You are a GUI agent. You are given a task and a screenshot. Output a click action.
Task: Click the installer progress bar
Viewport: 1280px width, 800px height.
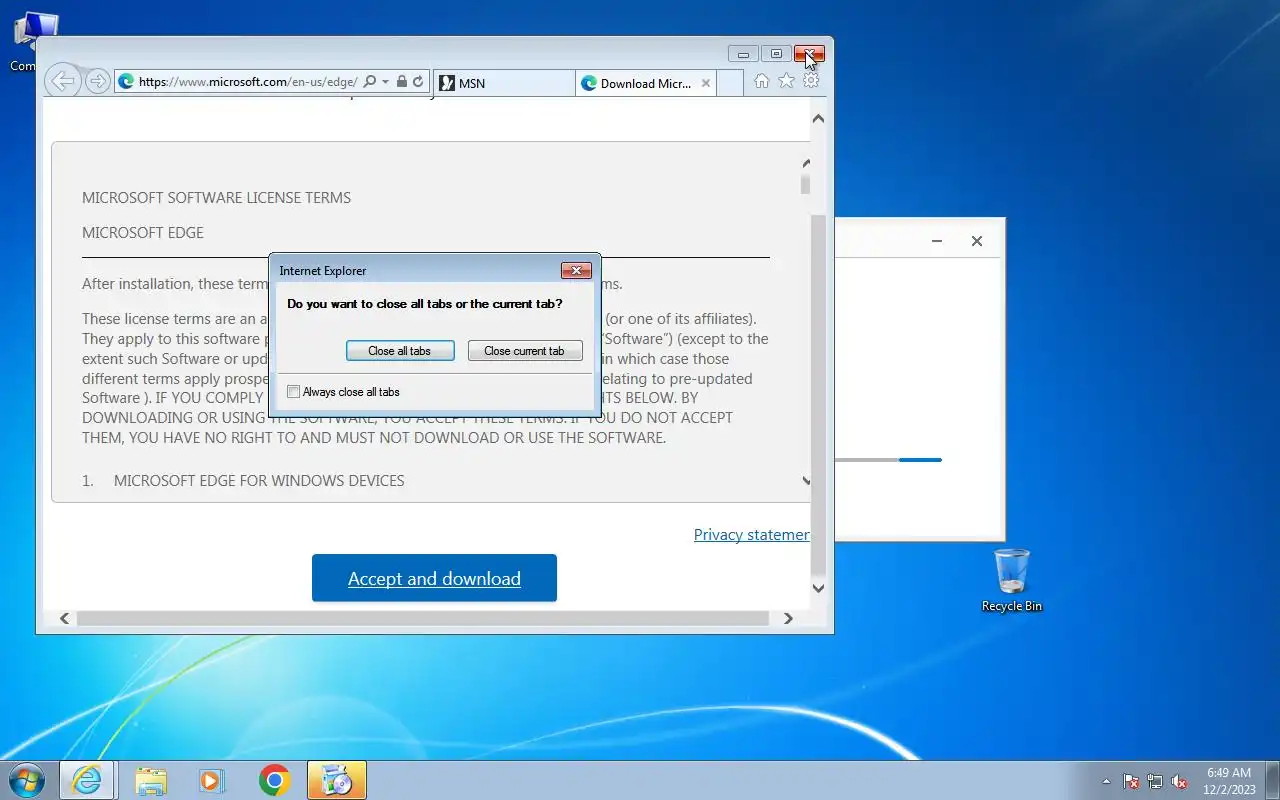(x=888, y=460)
